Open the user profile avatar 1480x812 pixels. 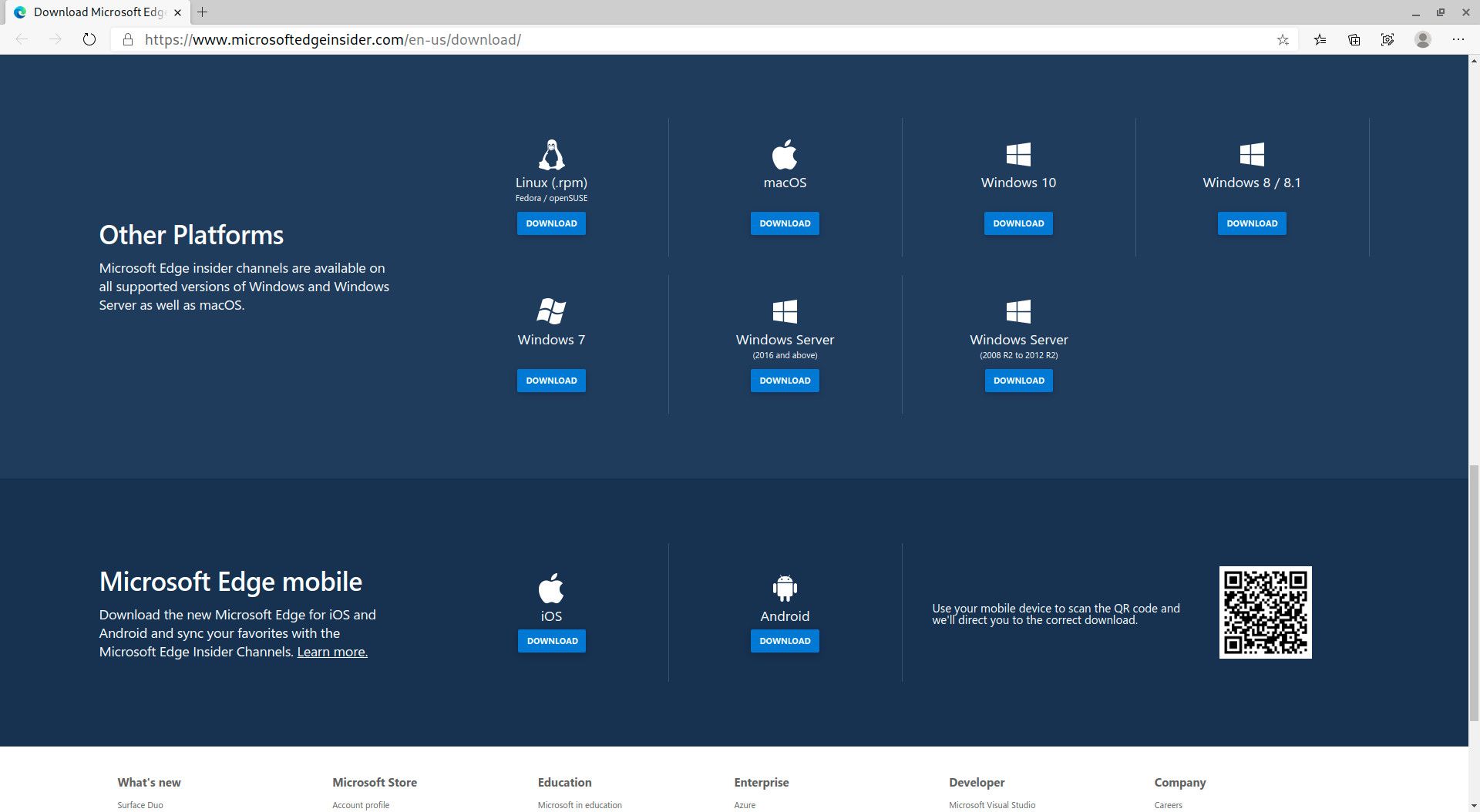pos(1423,39)
